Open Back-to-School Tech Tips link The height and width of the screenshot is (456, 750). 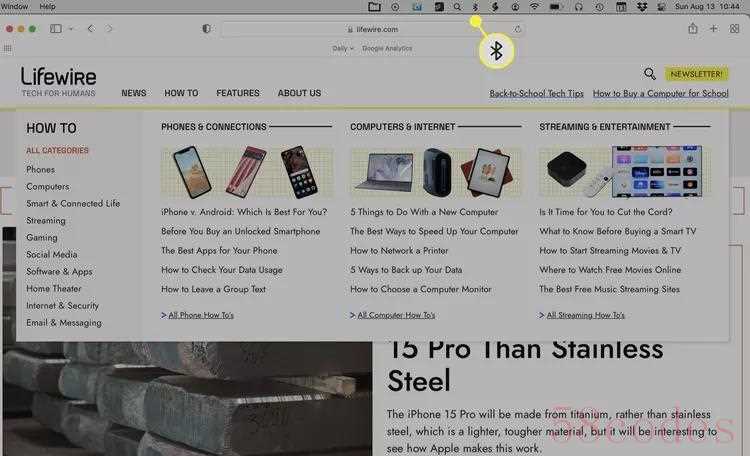(x=536, y=93)
